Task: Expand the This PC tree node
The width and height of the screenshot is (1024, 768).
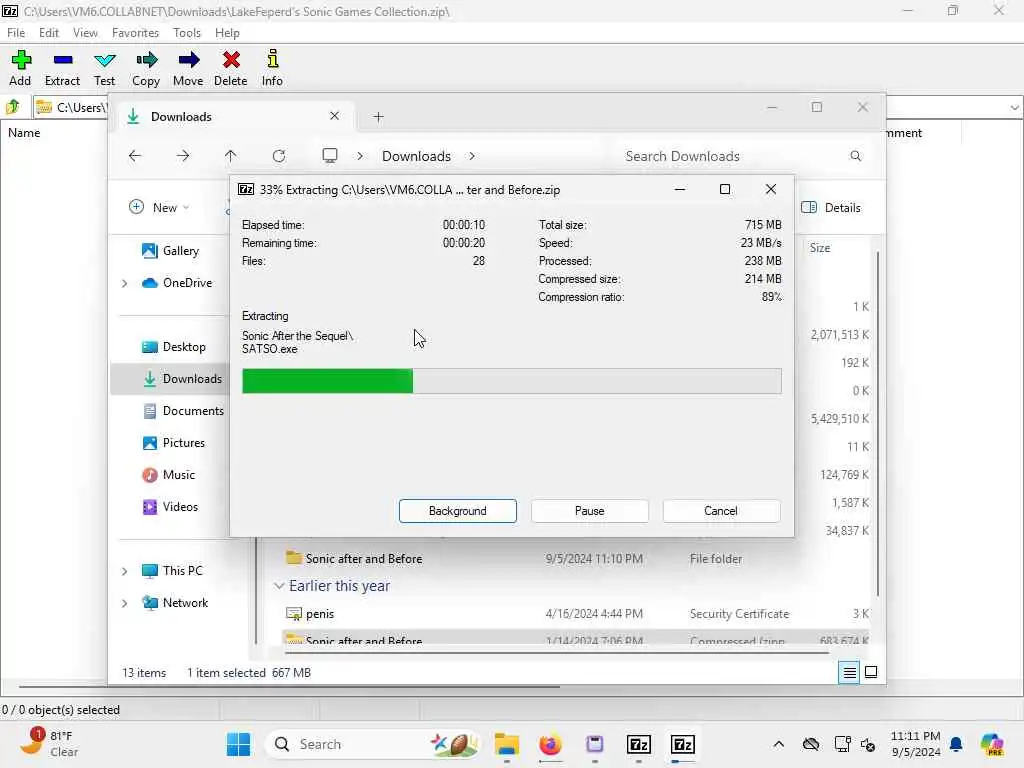Action: tap(124, 571)
